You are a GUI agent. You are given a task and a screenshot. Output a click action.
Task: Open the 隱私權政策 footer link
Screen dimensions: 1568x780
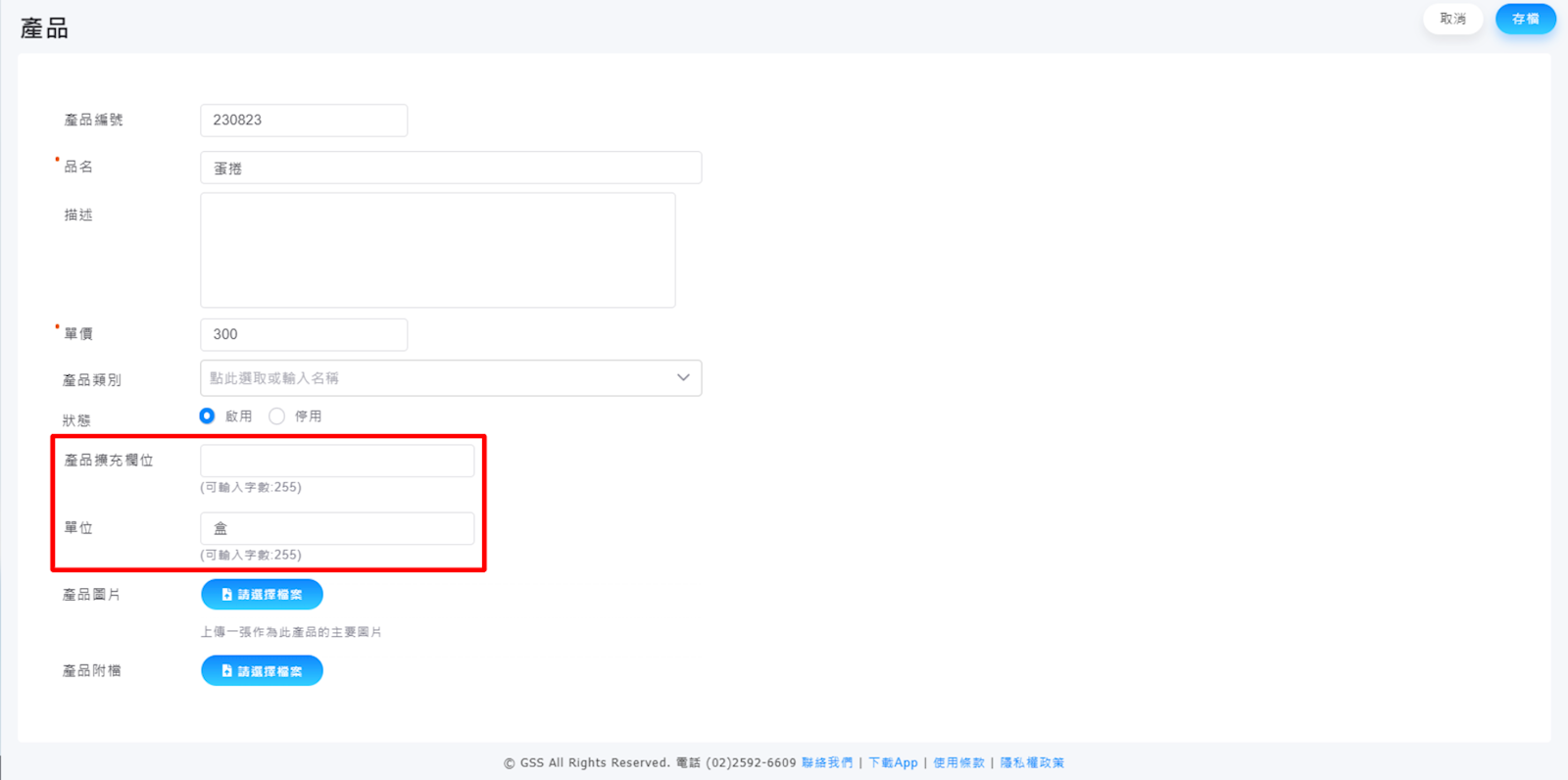point(1032,762)
